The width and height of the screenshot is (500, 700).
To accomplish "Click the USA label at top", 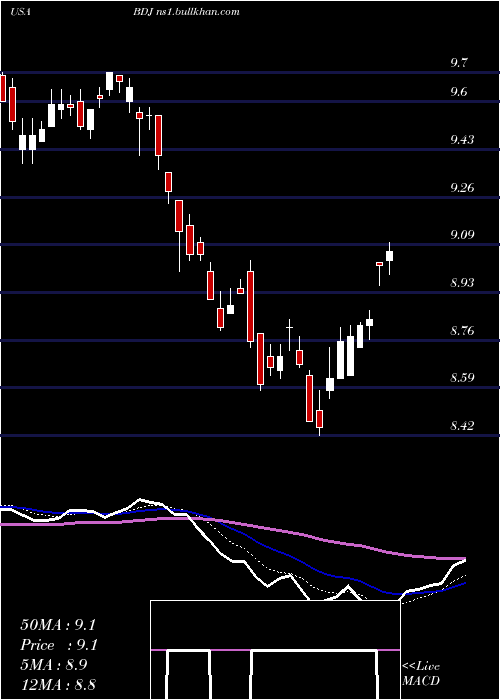I will 20,12.
